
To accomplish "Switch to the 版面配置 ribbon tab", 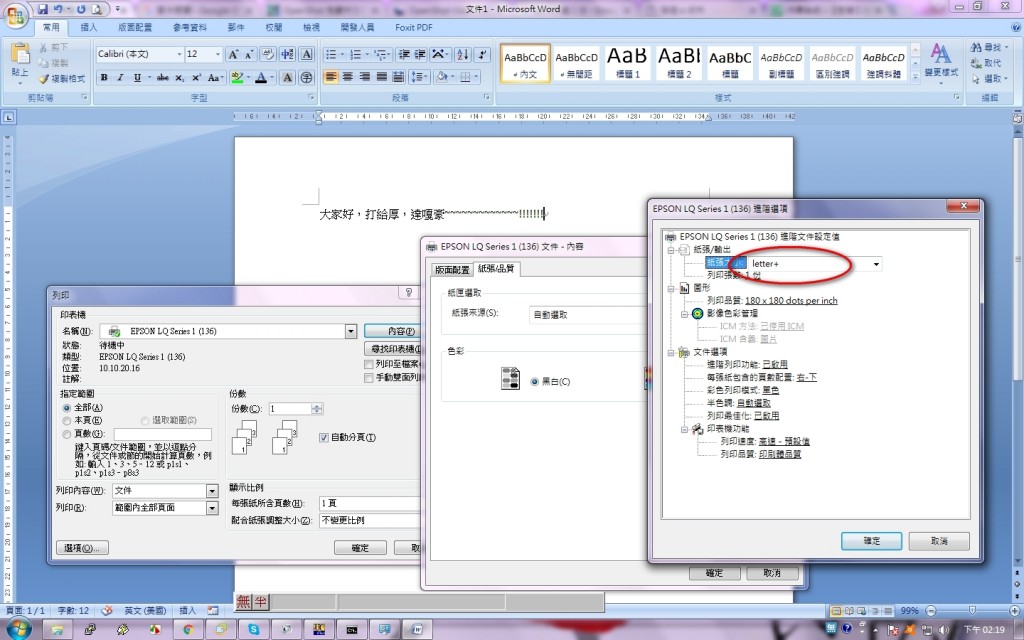I will [135, 27].
